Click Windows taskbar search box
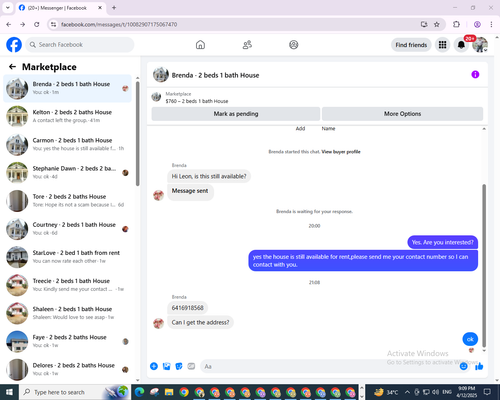The image size is (500, 400). [74, 392]
